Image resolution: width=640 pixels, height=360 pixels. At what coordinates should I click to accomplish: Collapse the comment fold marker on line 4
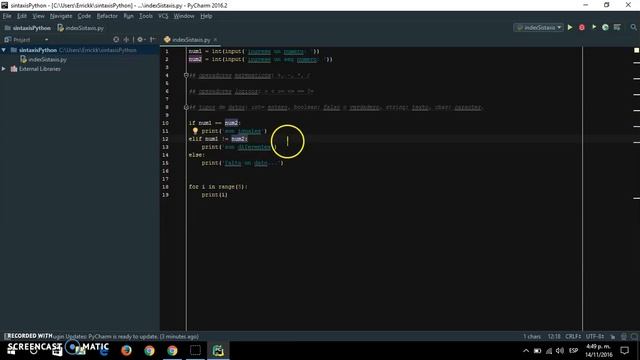click(x=186, y=75)
